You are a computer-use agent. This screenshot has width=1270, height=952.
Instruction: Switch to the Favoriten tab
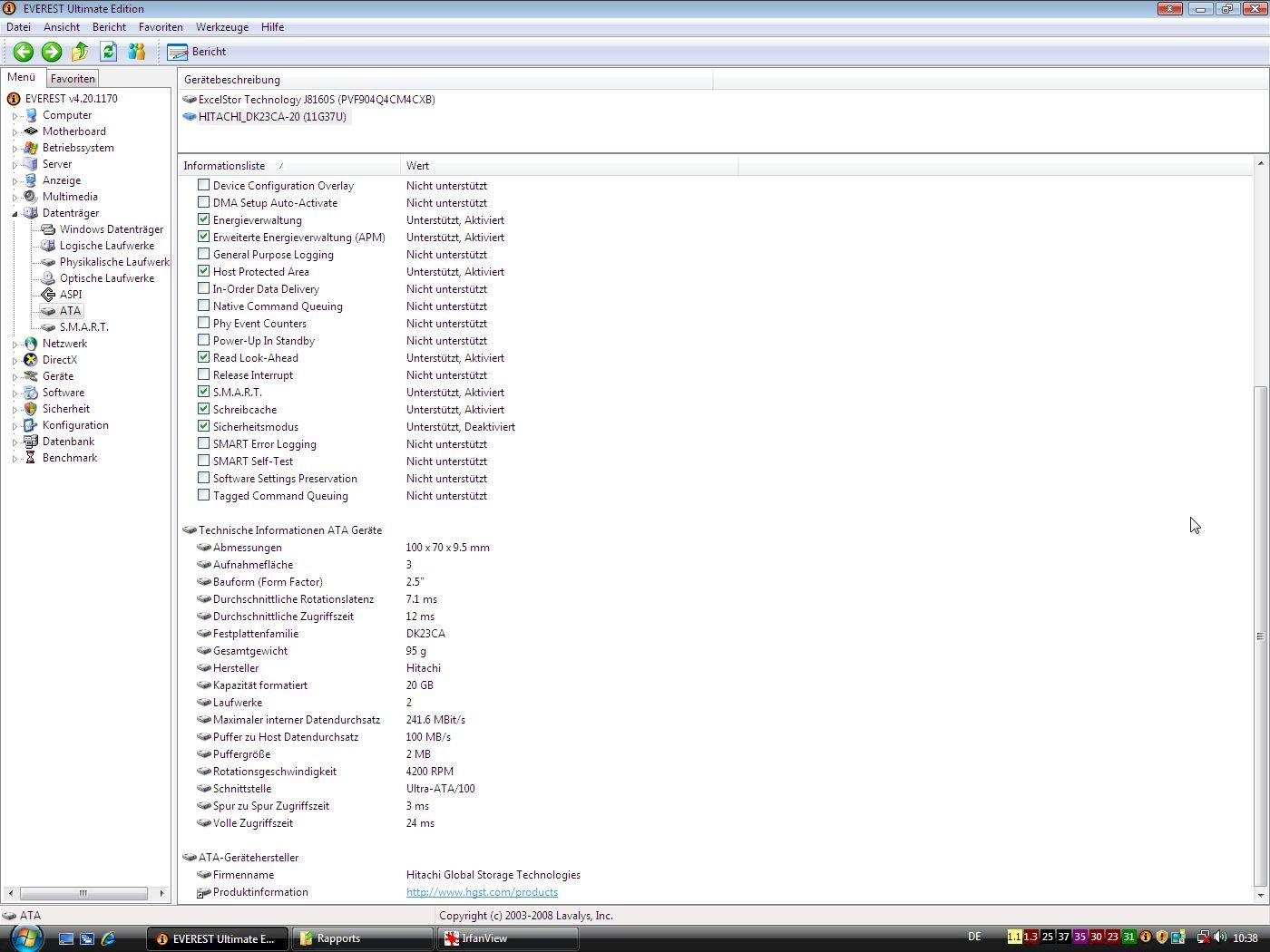click(73, 79)
